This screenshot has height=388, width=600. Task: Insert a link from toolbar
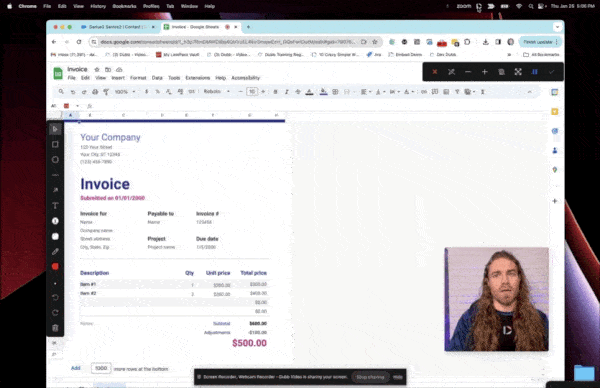[424, 92]
